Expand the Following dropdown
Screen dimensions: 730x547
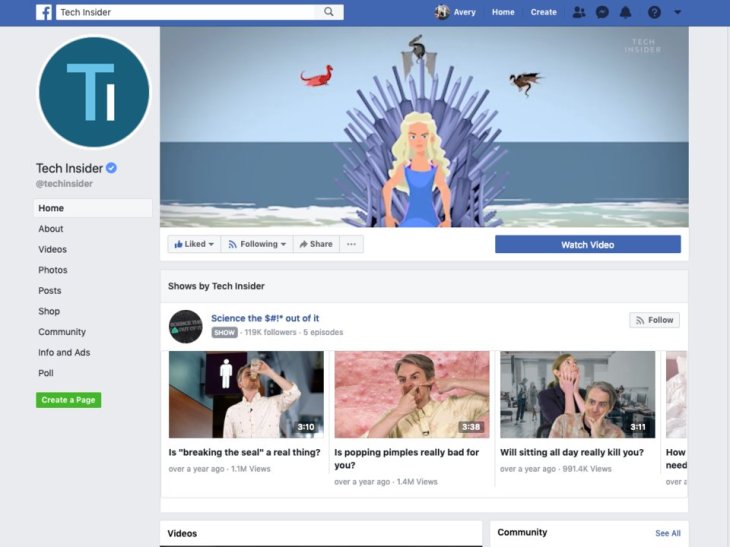point(257,244)
